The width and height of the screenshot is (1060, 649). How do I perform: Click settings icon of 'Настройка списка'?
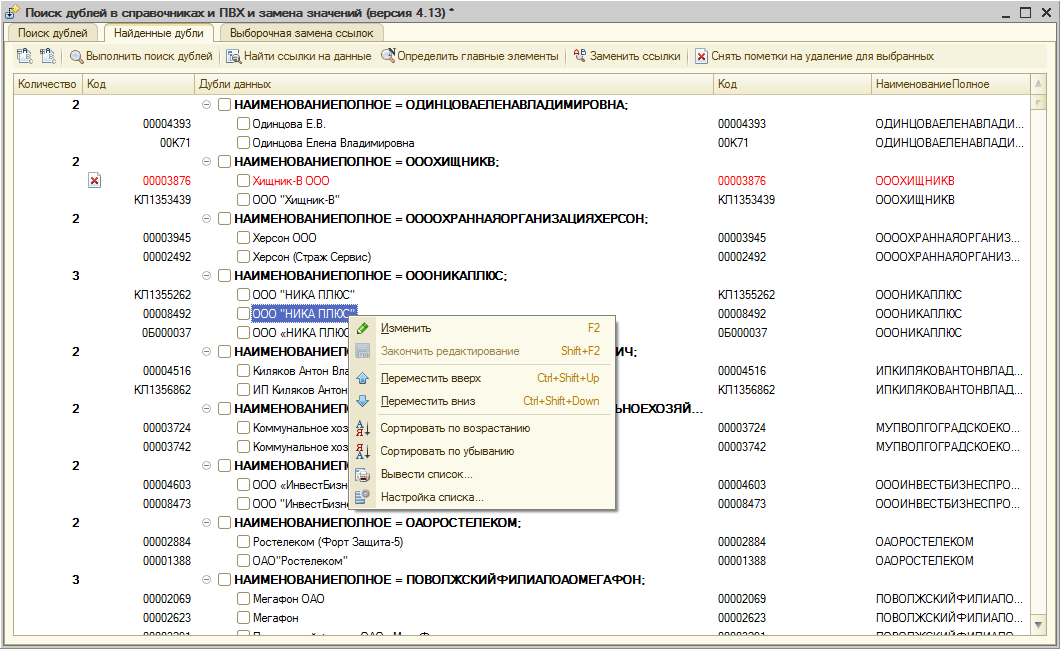click(363, 497)
